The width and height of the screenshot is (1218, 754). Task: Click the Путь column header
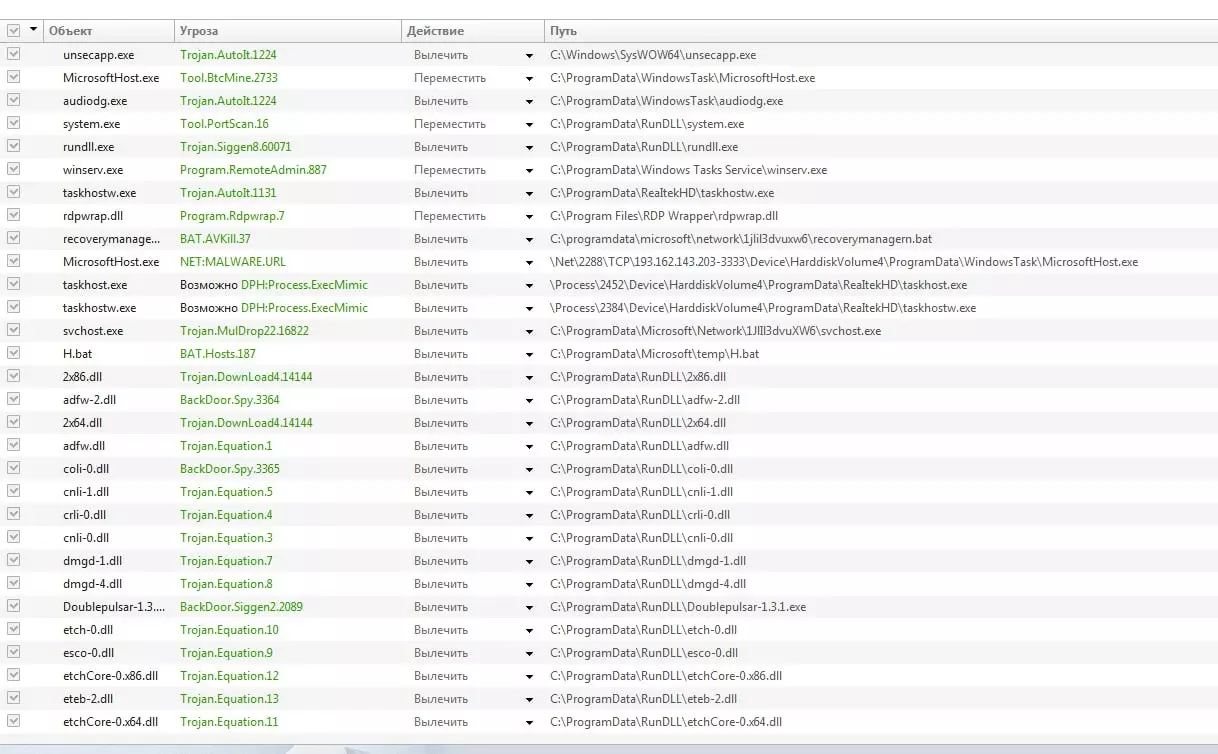click(x=880, y=31)
